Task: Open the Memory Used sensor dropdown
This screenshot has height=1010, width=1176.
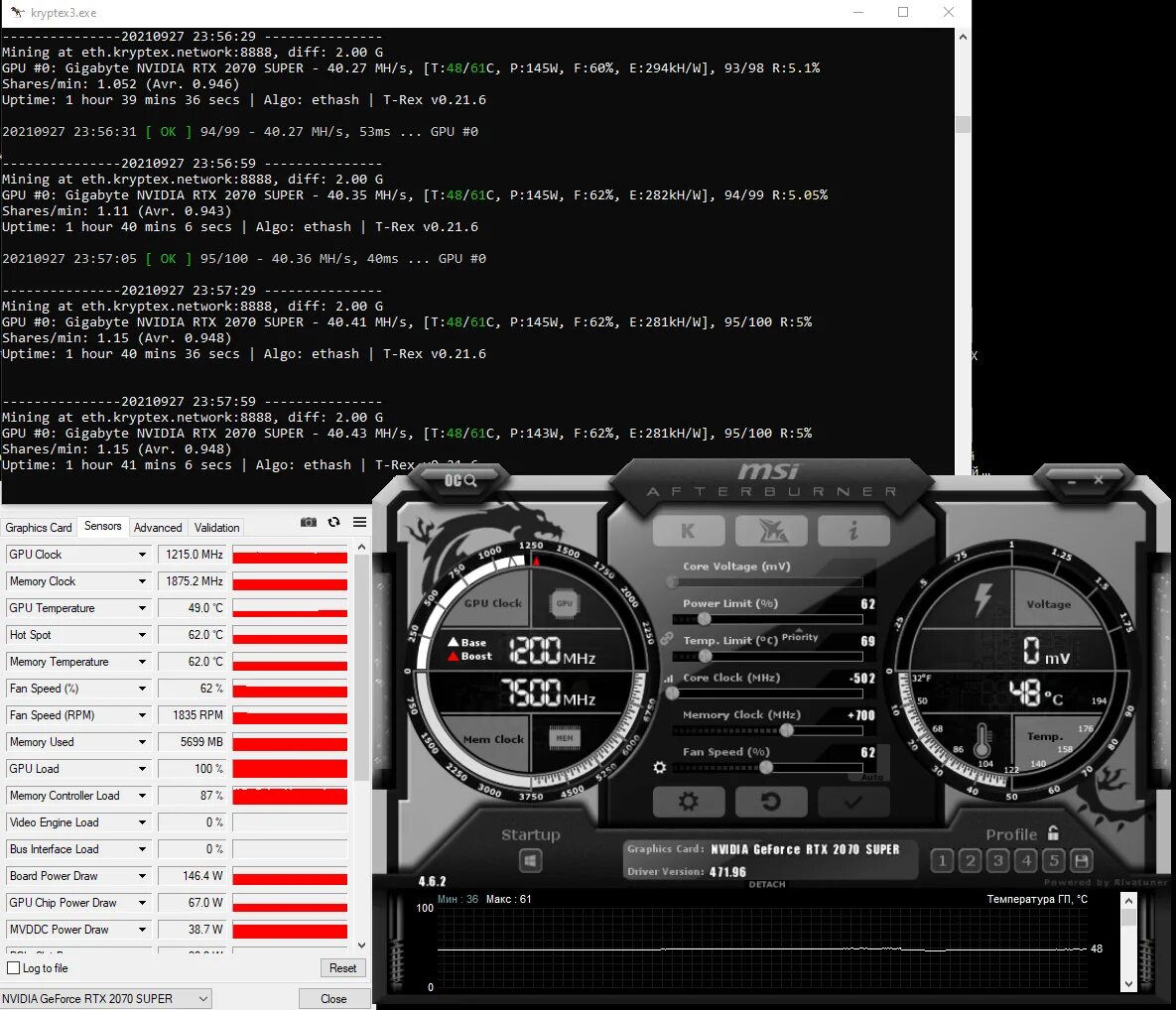Action: point(142,742)
